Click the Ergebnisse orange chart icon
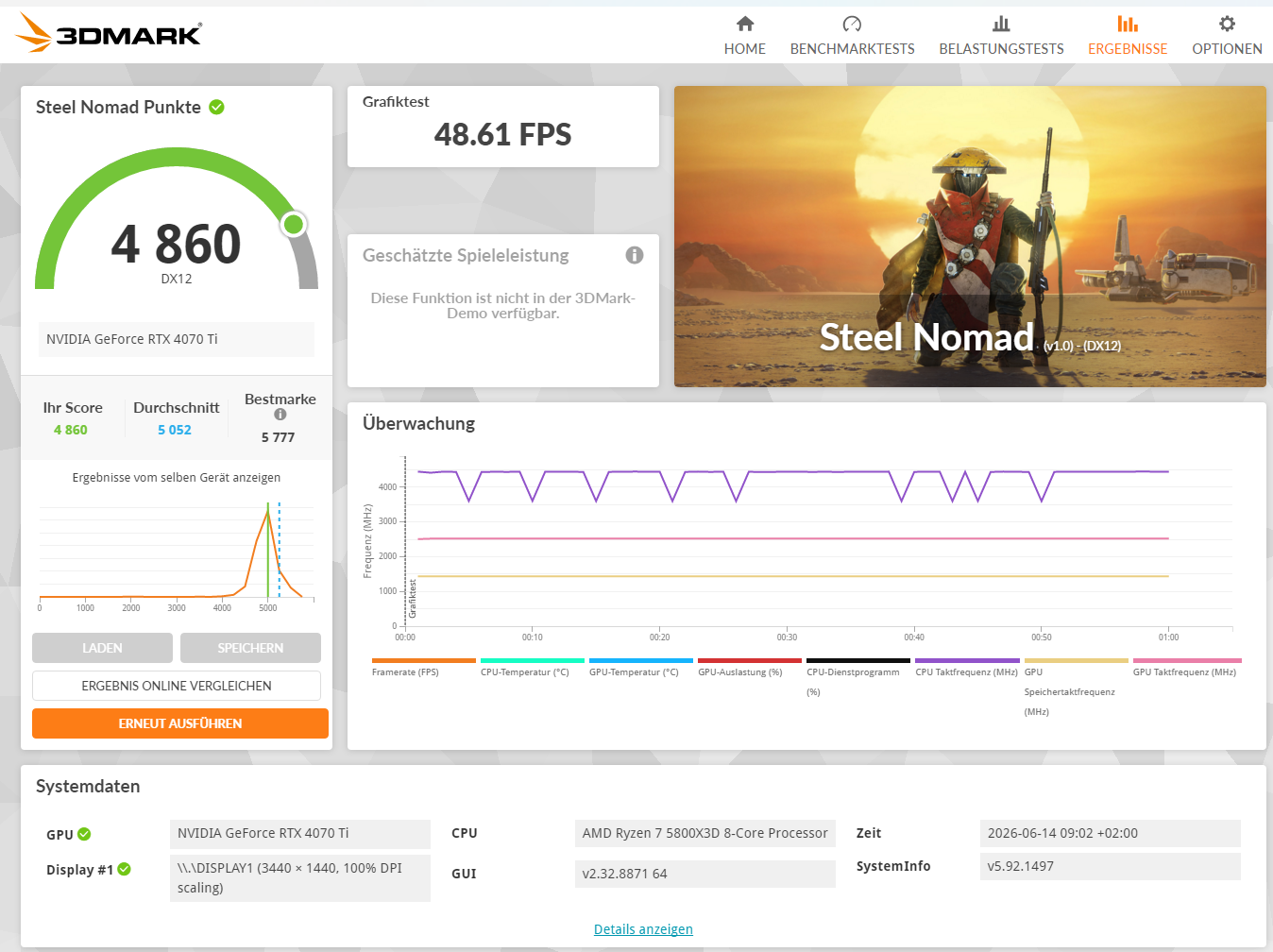Viewport: 1273px width, 952px height. 1128,24
